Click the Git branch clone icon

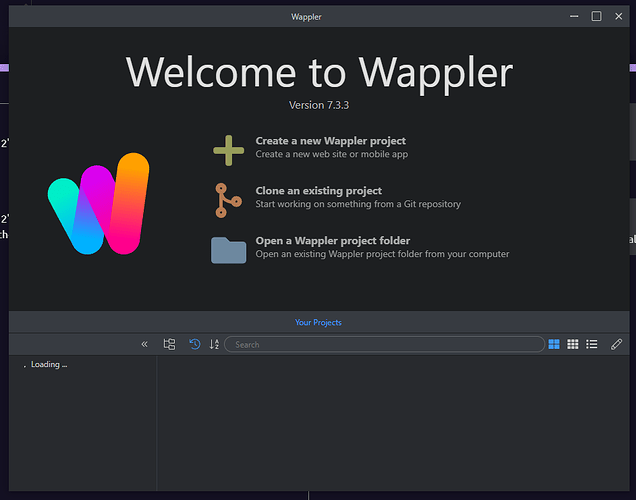pos(228,199)
